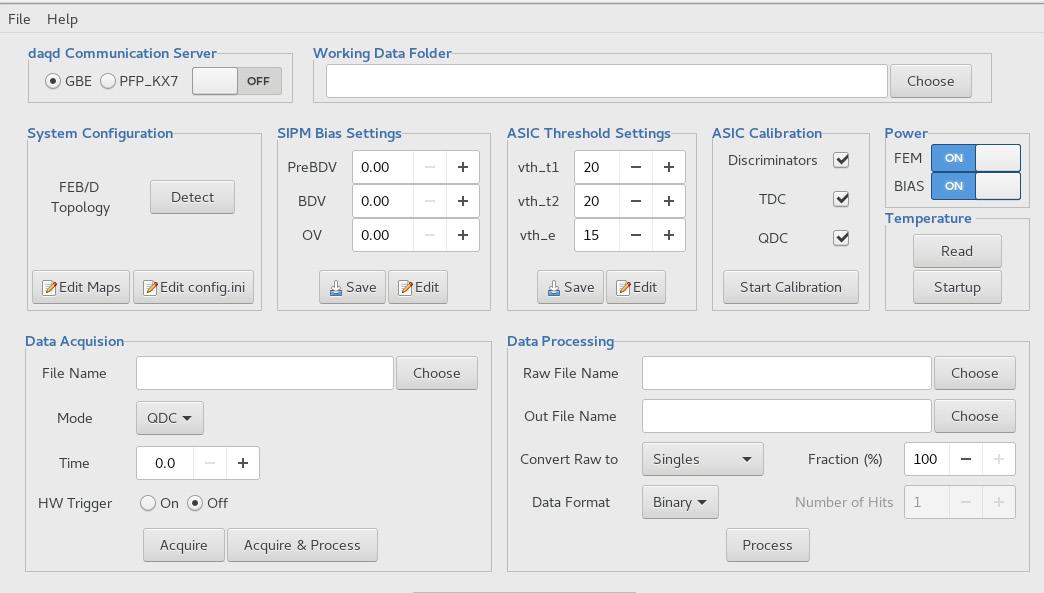Select the PFP_KX7 radio option
The width and height of the screenshot is (1044, 593).
point(108,81)
